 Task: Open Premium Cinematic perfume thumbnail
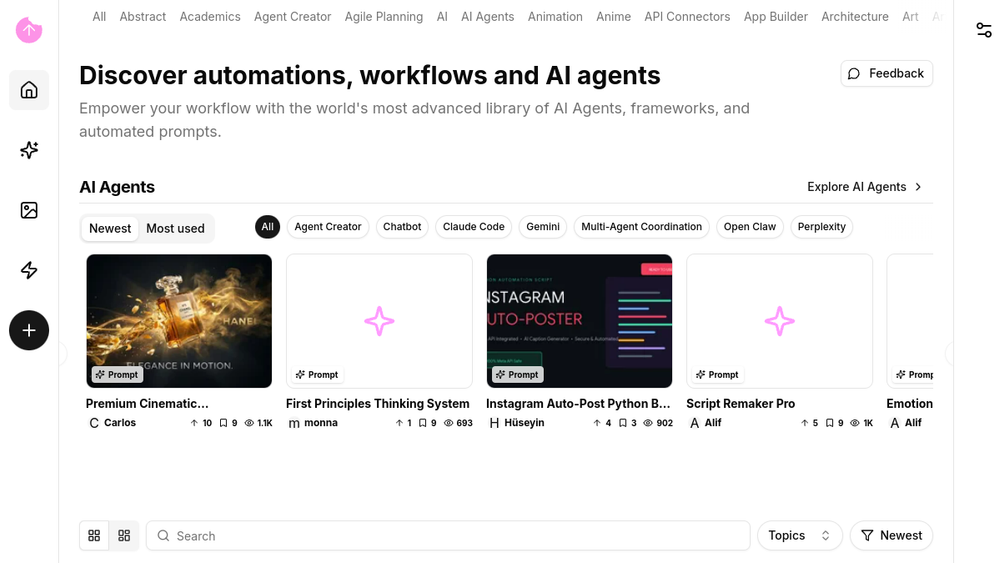179,321
